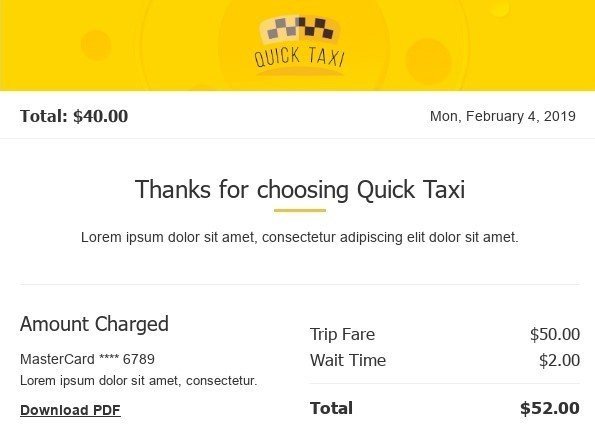The height and width of the screenshot is (430, 595).
Task: Click the Wait Time label
Action: (x=348, y=360)
